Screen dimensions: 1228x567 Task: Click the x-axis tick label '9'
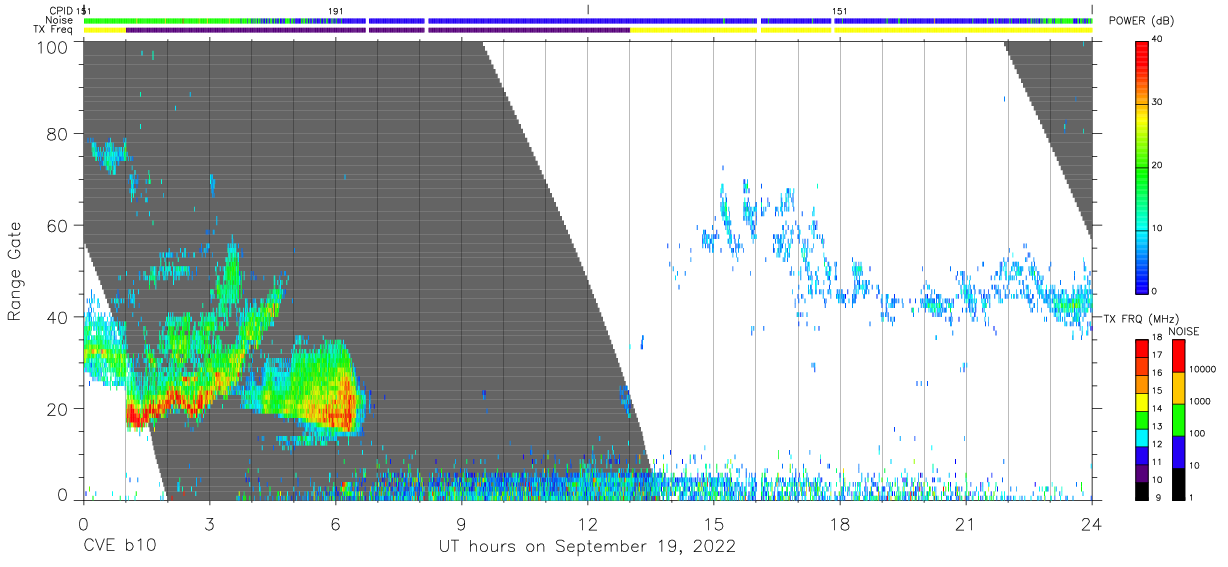(x=461, y=524)
